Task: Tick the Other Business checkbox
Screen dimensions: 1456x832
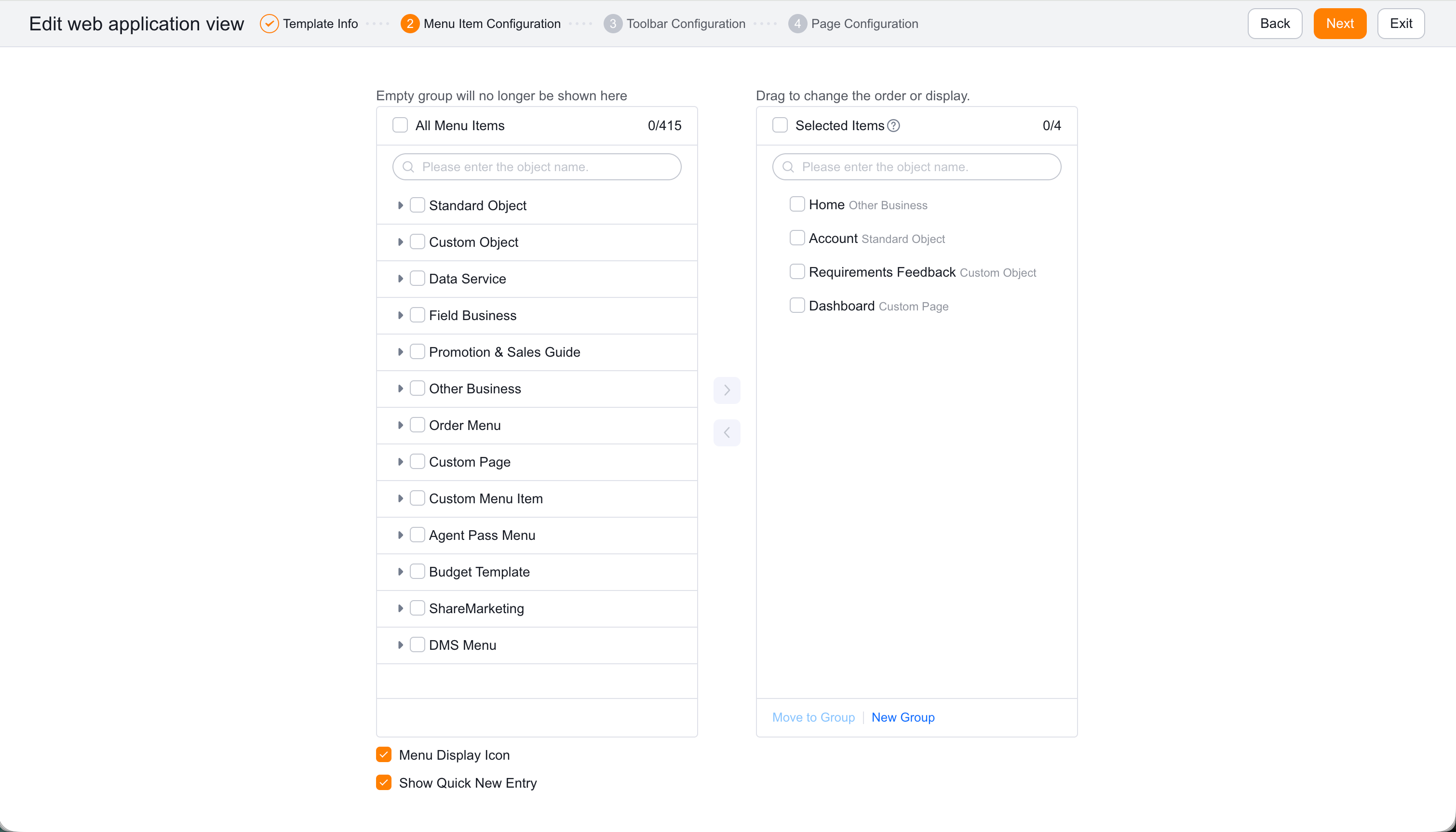Action: click(418, 388)
